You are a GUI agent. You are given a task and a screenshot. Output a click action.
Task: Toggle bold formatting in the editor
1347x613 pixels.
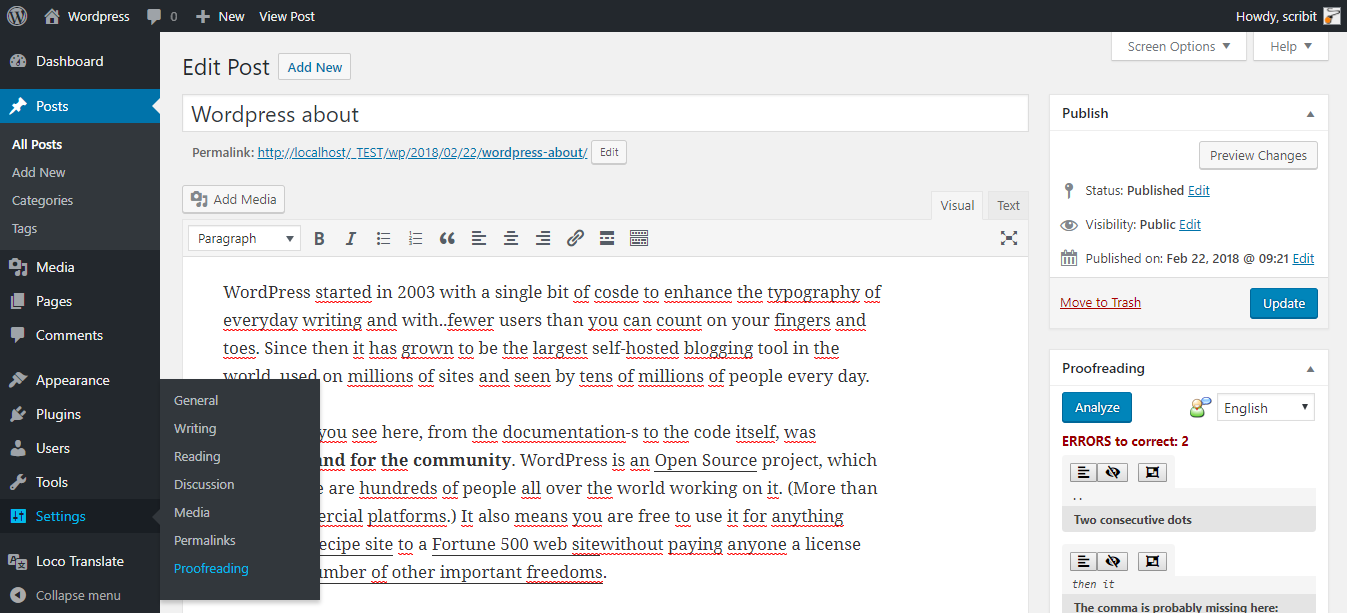click(319, 238)
